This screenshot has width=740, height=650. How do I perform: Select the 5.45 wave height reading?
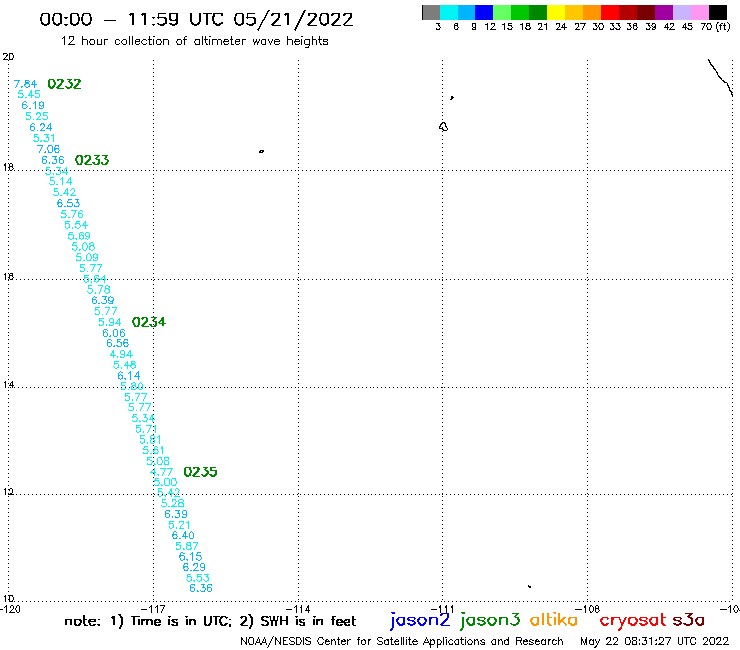pos(29,94)
